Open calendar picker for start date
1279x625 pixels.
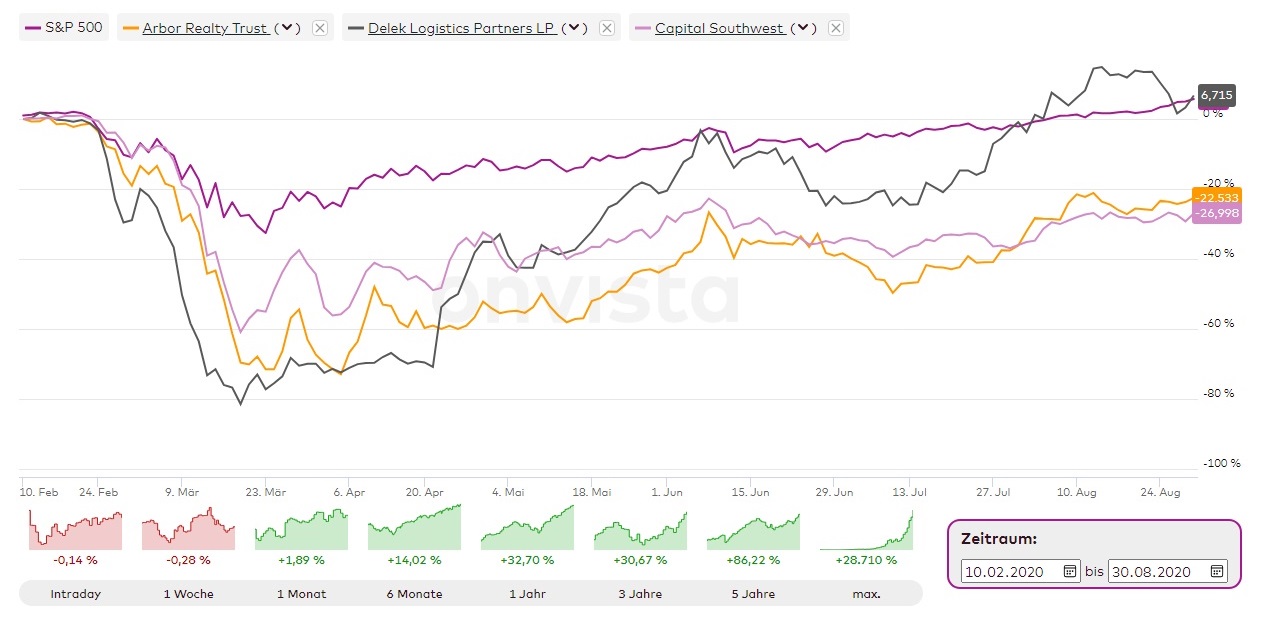click(x=1070, y=571)
